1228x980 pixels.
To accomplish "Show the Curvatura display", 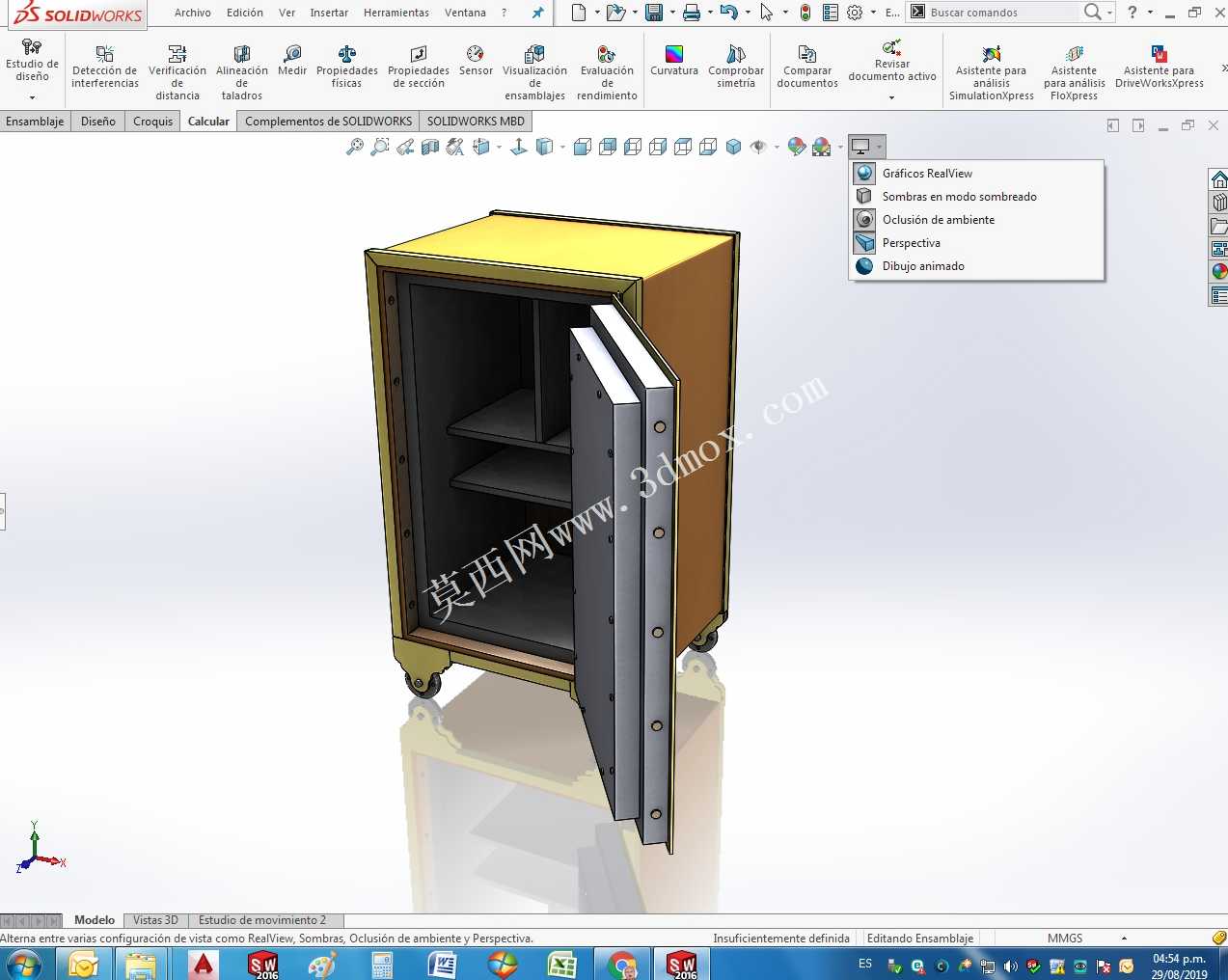I will click(674, 61).
